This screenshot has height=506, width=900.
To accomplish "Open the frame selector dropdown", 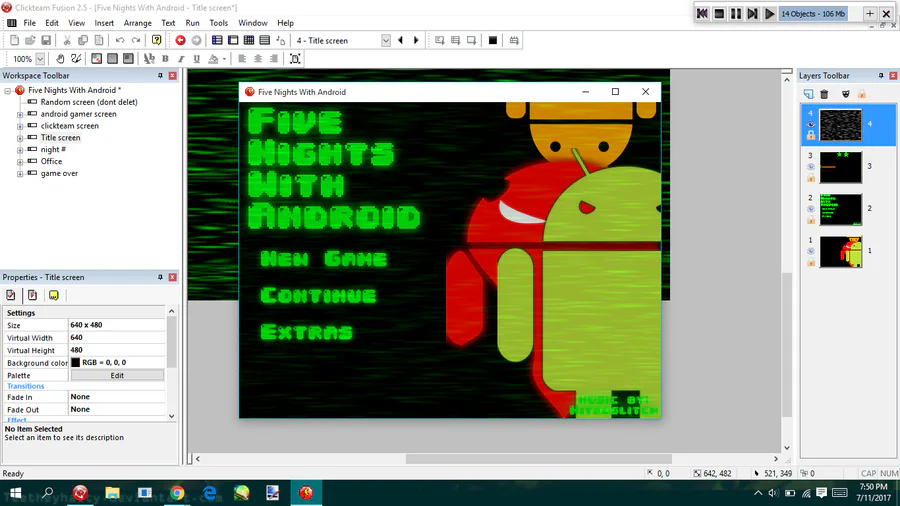I will 386,40.
